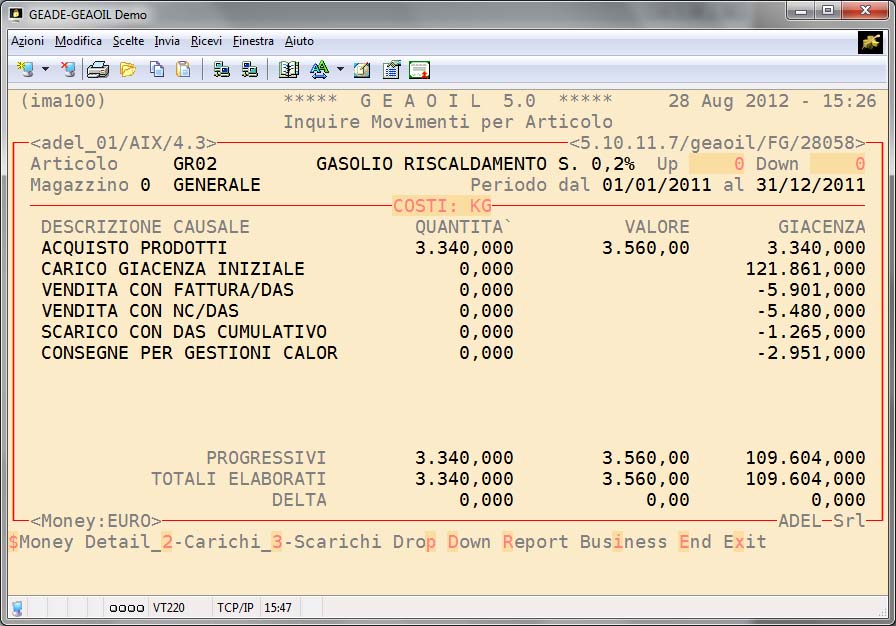Open the new connection dropdown arrow
This screenshot has height=626, width=896.
[x=45, y=70]
